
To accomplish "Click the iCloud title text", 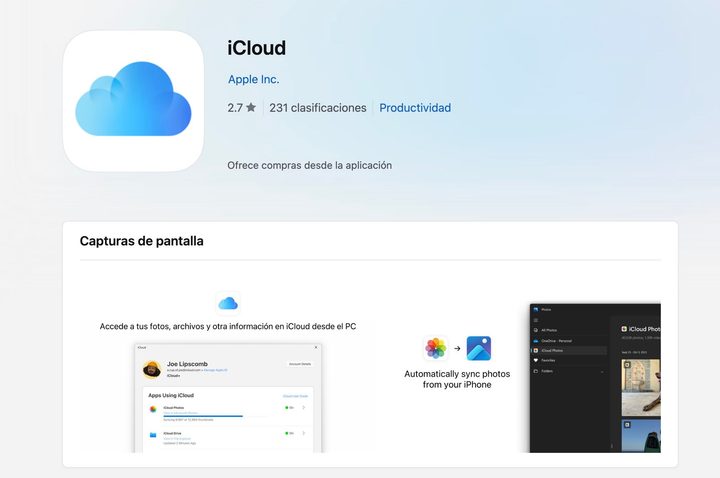I will (x=256, y=48).
